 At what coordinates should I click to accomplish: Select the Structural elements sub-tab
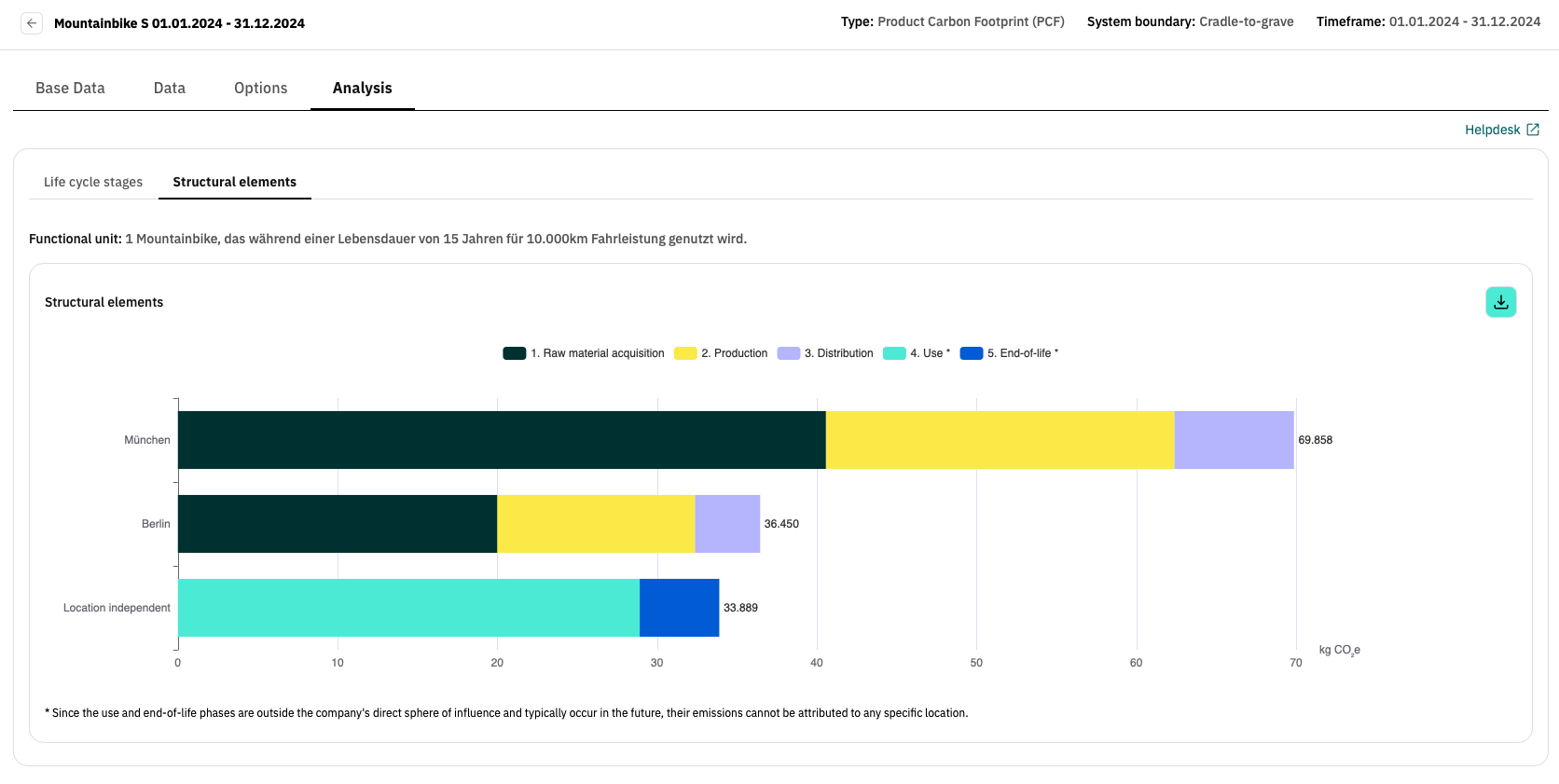pyautogui.click(x=234, y=182)
